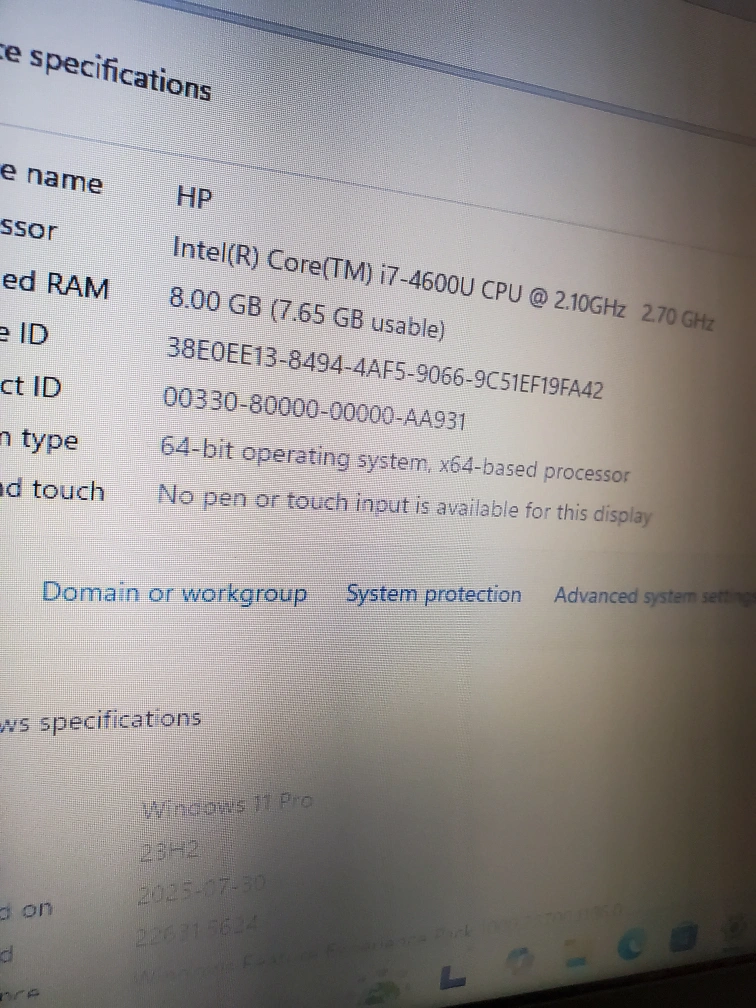Click the "RAM" row label

click(76, 285)
